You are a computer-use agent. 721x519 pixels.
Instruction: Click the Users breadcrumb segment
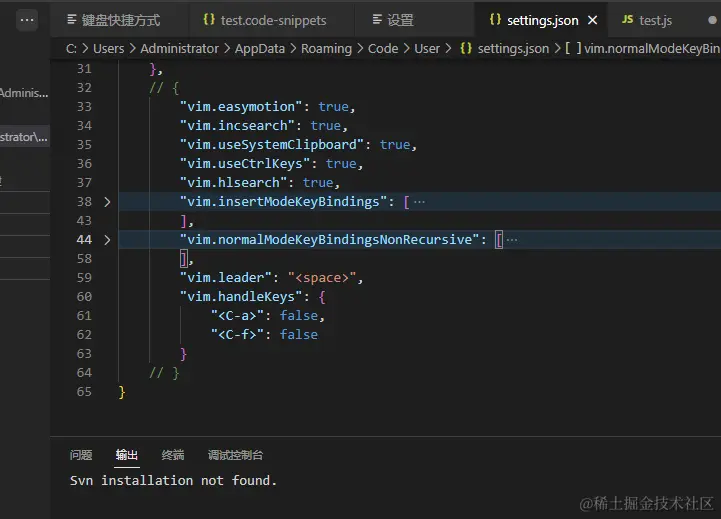pyautogui.click(x=109, y=49)
